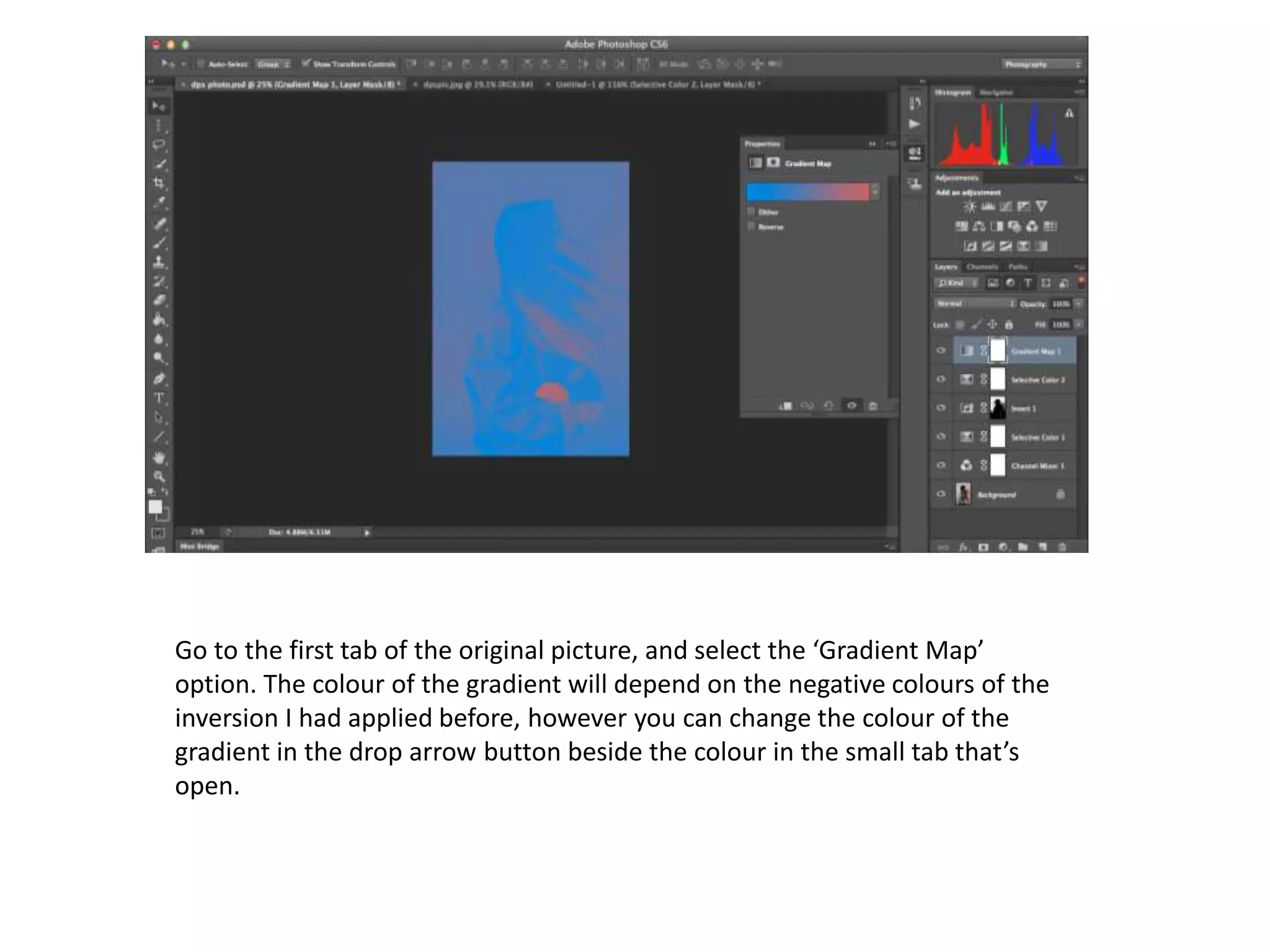The height and width of the screenshot is (952, 1270).
Task: Select the Dodge tool
Action: (x=159, y=358)
